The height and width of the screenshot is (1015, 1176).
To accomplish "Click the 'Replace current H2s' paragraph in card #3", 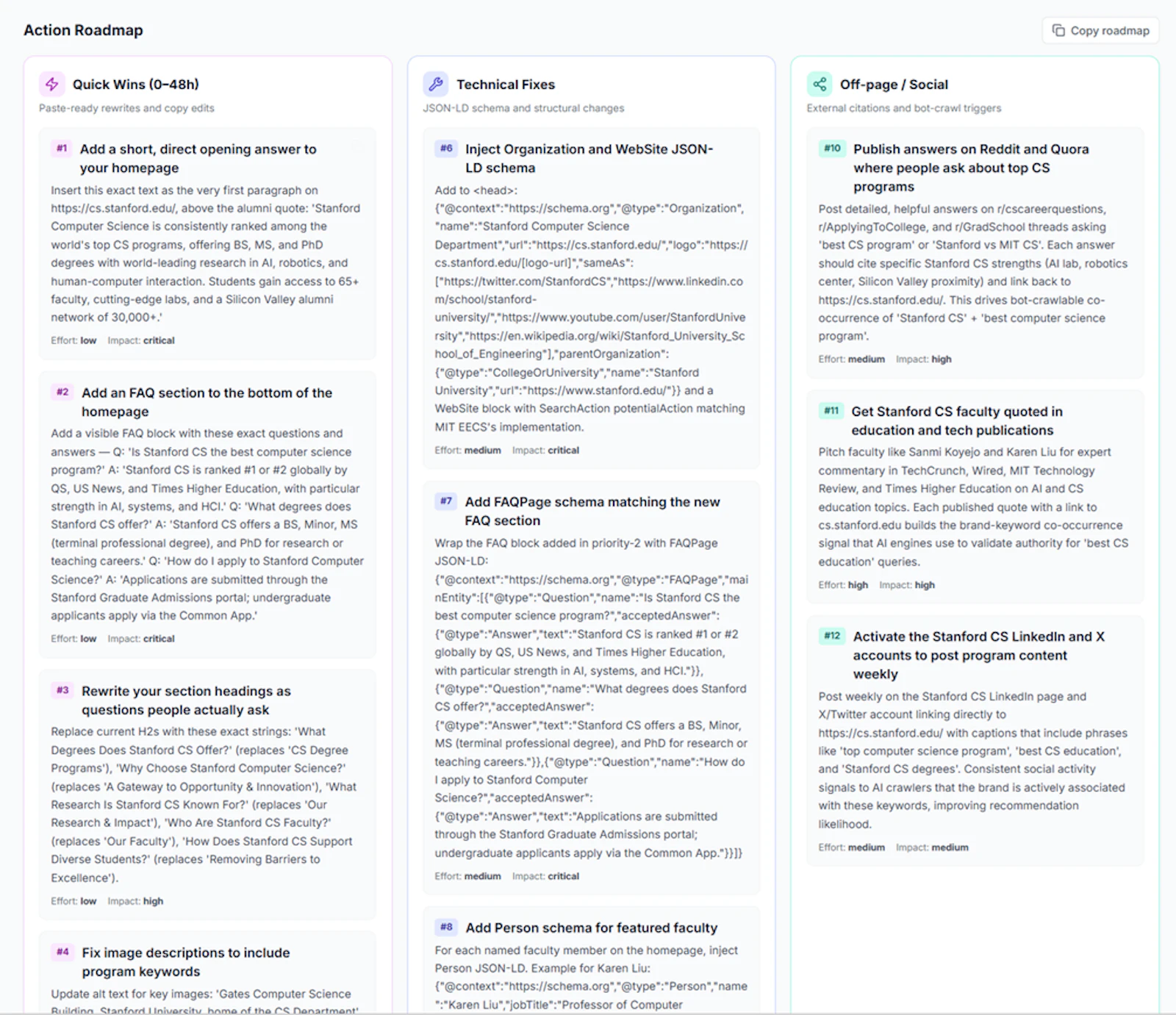I will coord(204,804).
